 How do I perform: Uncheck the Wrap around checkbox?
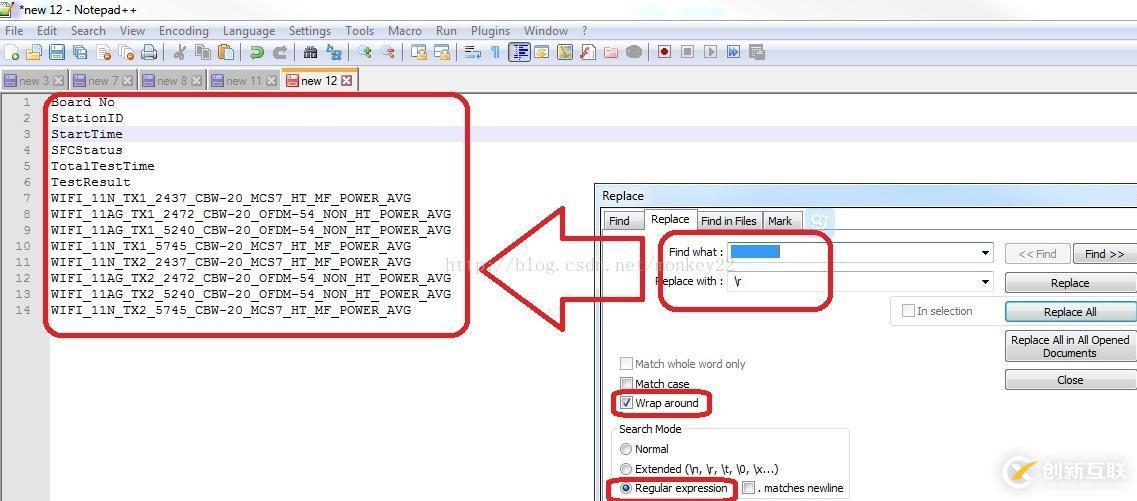pyautogui.click(x=627, y=403)
